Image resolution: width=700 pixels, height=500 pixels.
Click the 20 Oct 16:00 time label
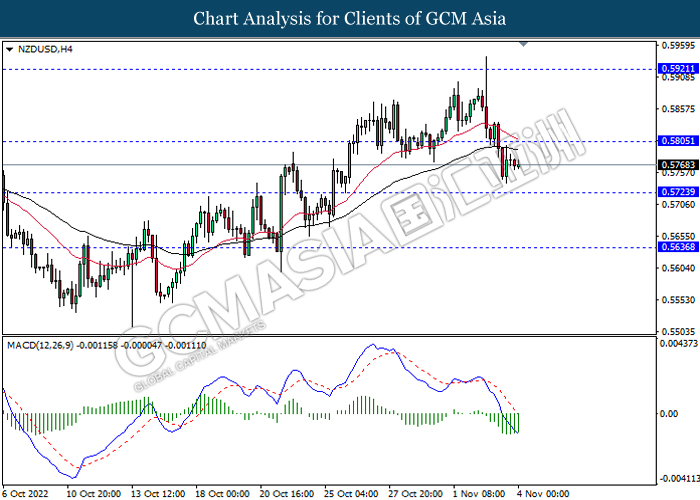[x=287, y=494]
